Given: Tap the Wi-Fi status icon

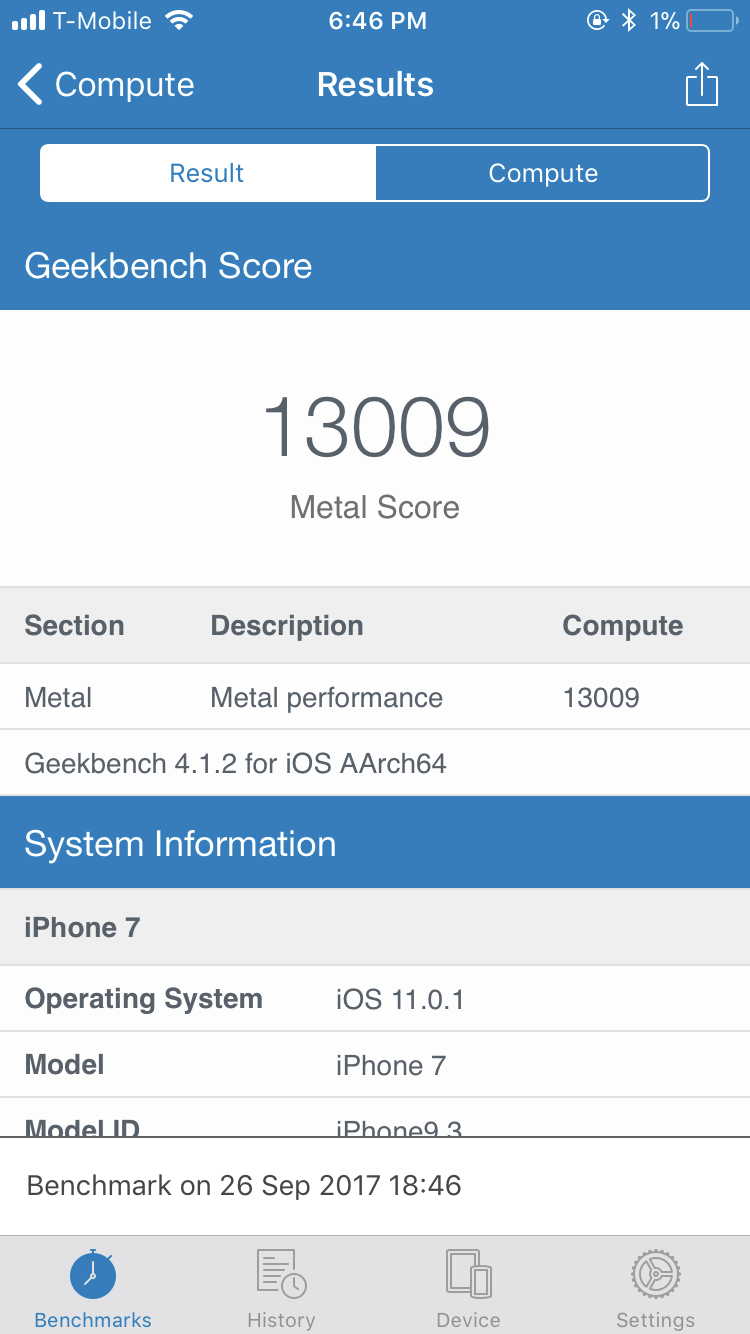Looking at the screenshot, I should (179, 20).
